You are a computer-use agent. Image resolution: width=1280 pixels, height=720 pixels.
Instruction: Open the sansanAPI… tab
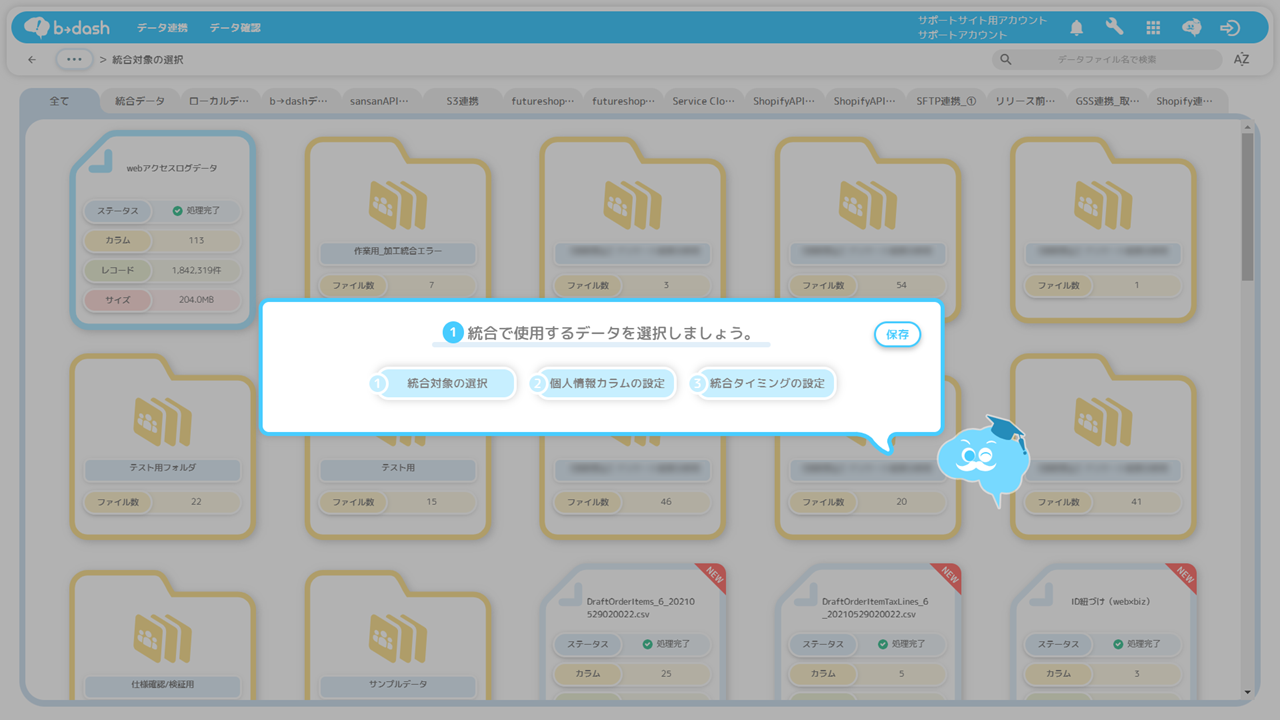click(x=379, y=101)
